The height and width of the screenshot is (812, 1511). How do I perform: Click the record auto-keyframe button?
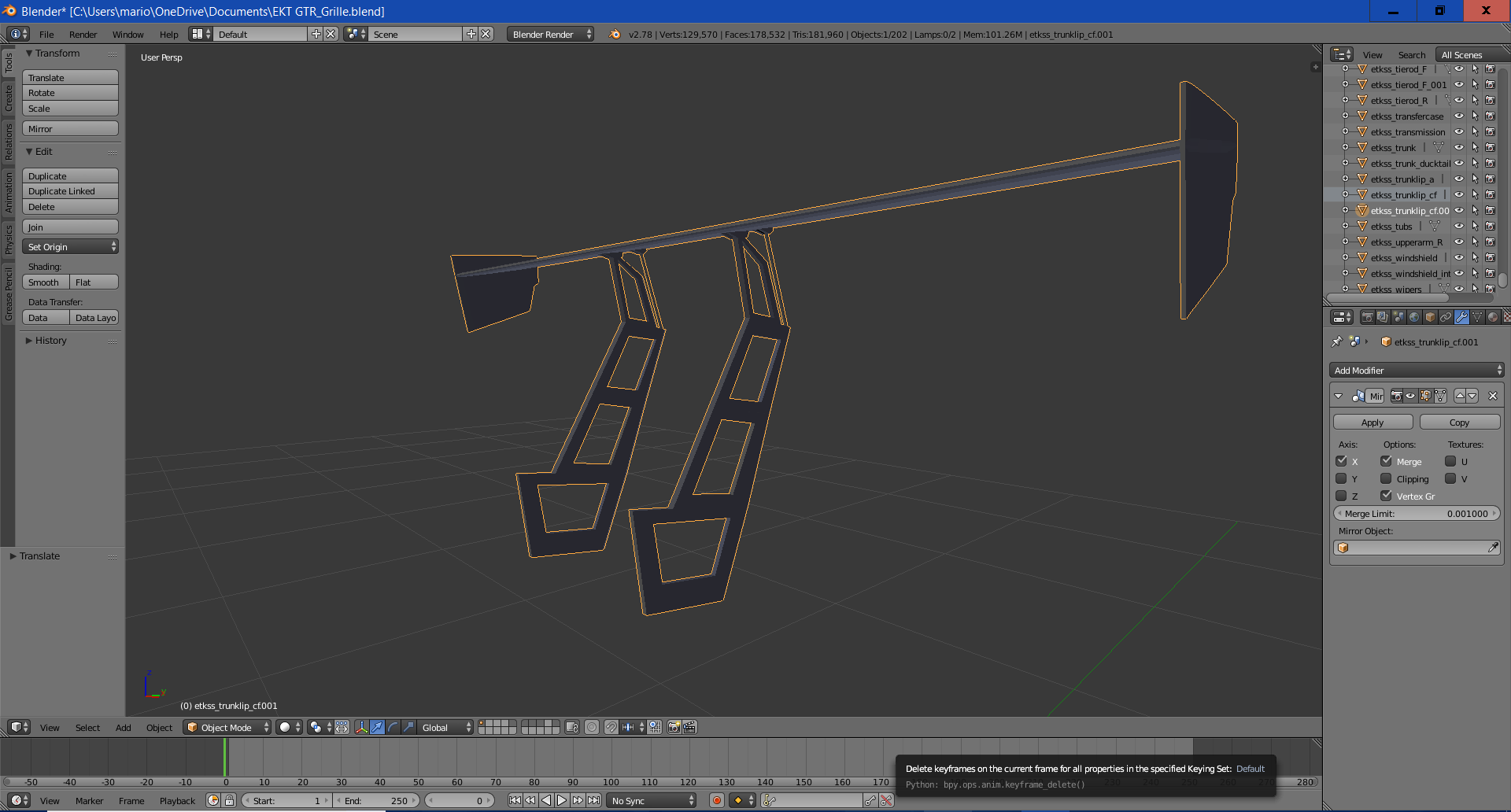pyautogui.click(x=716, y=800)
